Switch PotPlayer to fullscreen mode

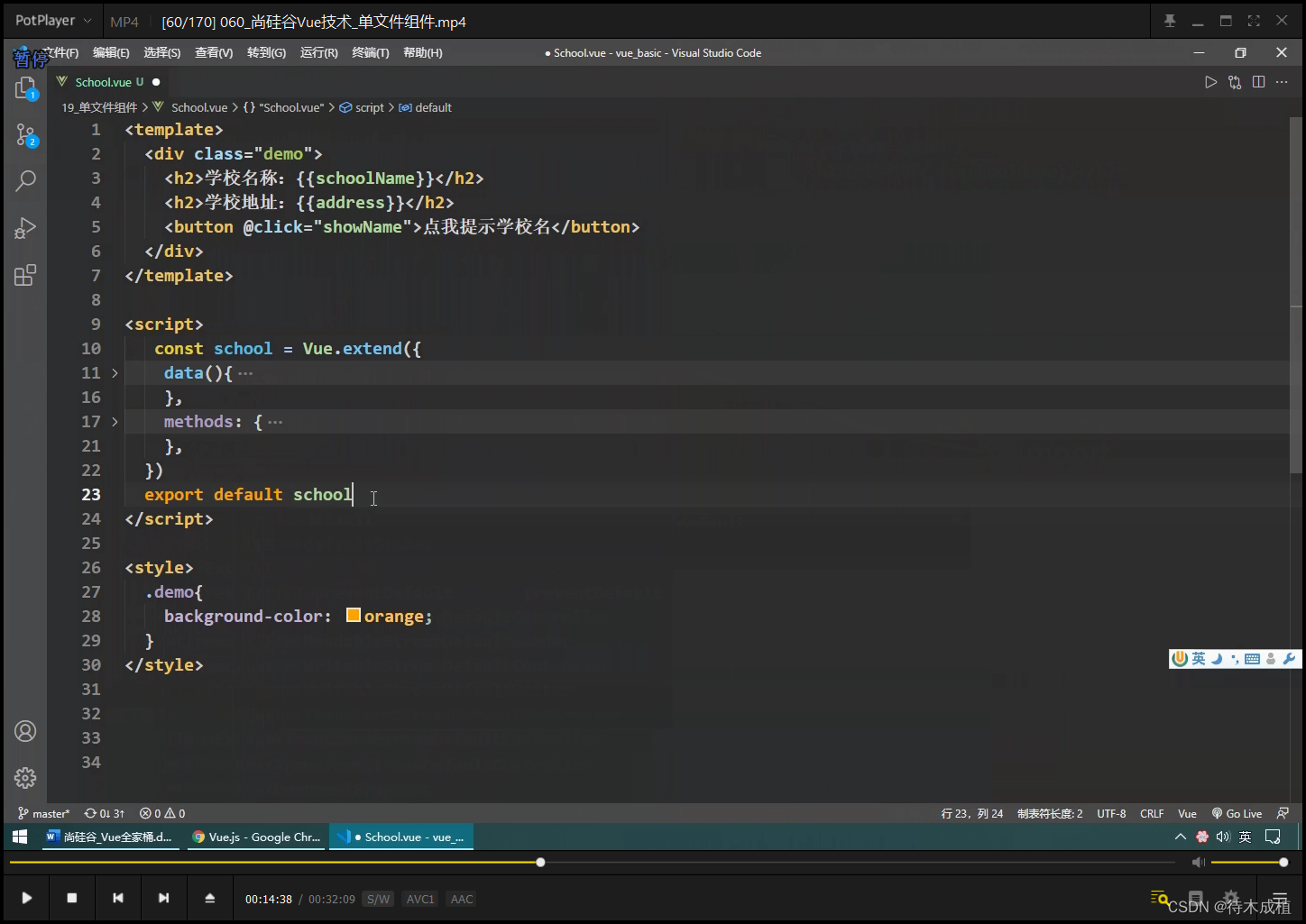[x=1254, y=21]
